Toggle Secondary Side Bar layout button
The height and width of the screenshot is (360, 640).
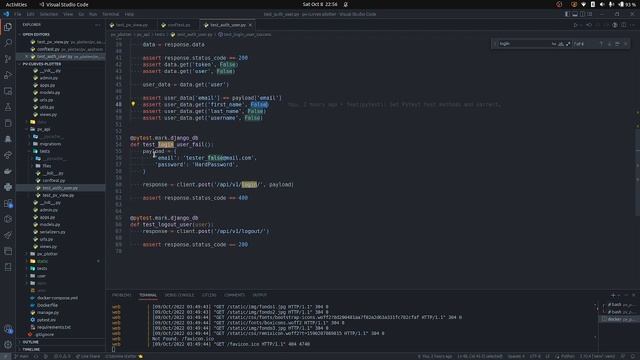(582, 14)
